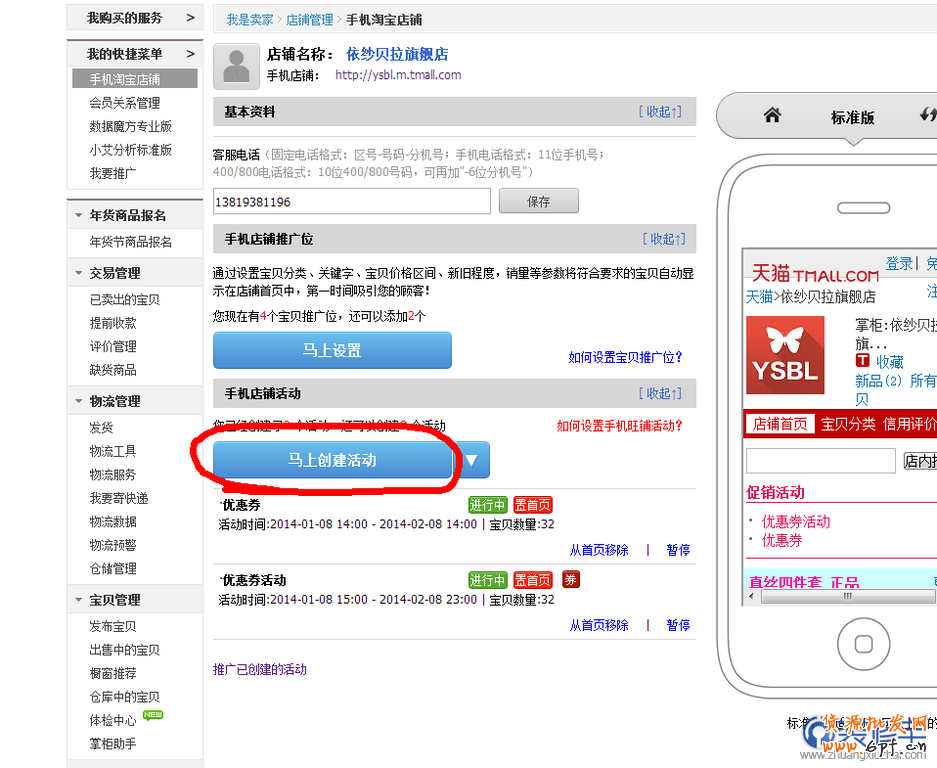Open 如何设置宝贝推广位? help link
This screenshot has height=768, width=937.
[625, 357]
